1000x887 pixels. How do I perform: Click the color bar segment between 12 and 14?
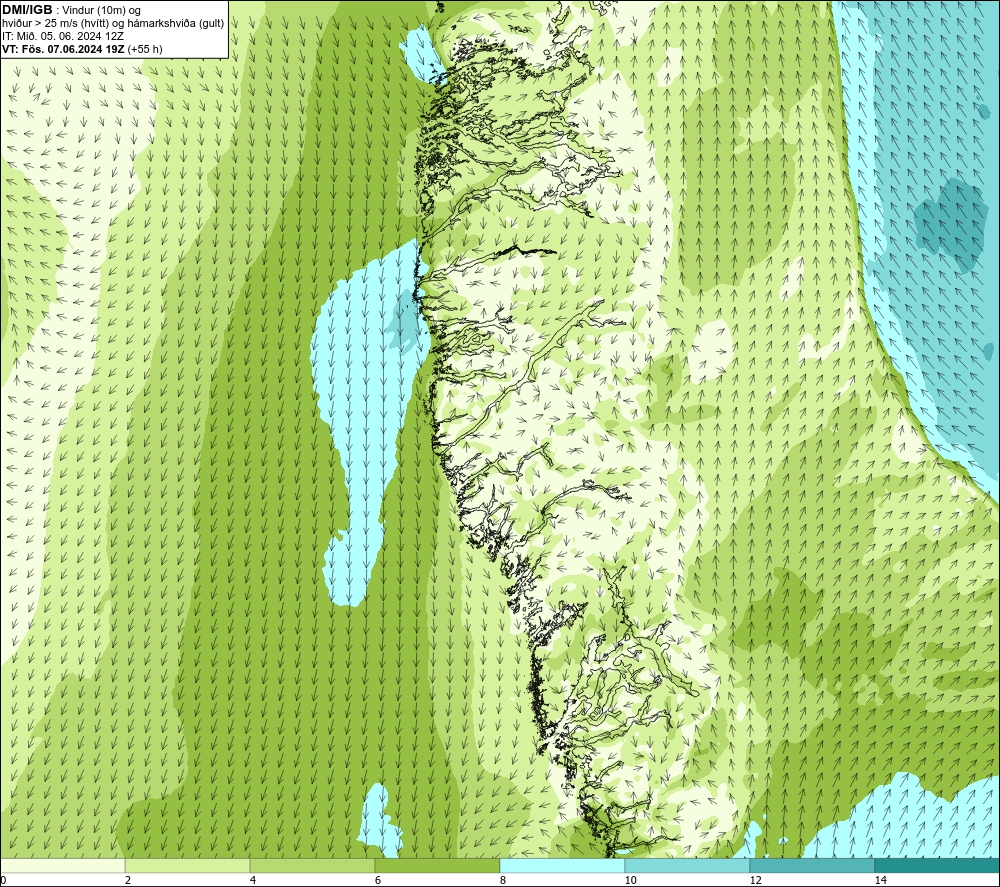pyautogui.click(x=812, y=865)
